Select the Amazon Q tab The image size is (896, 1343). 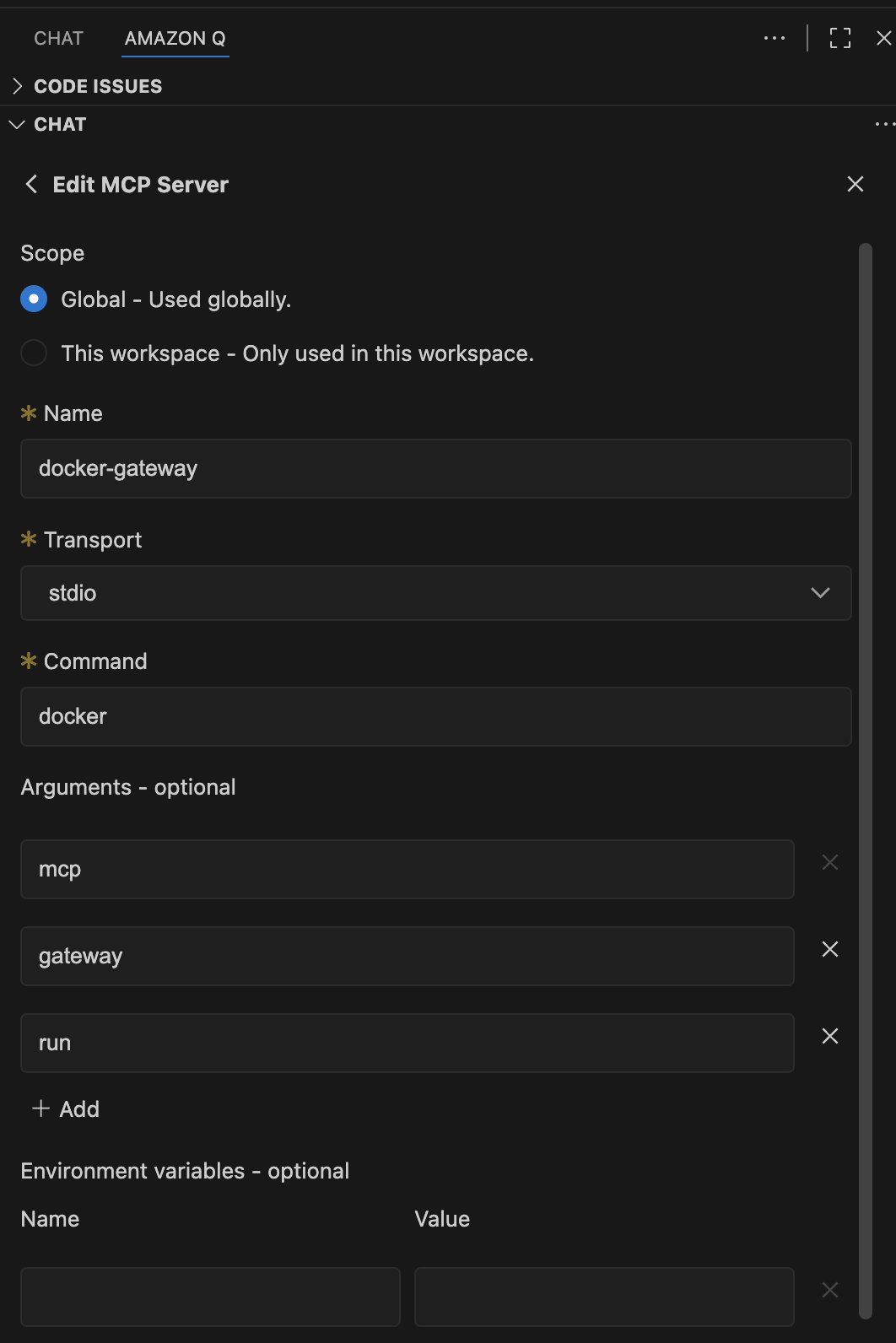pos(175,38)
